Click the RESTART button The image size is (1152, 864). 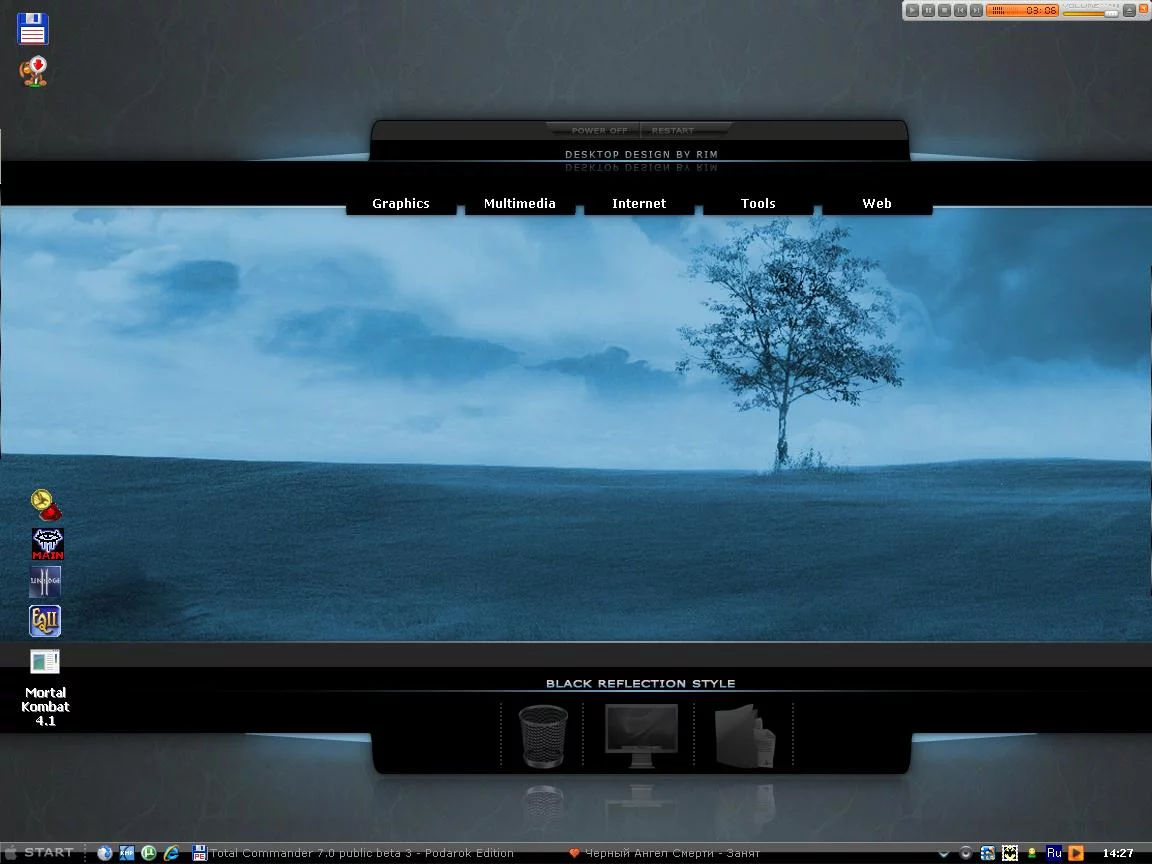(672, 130)
